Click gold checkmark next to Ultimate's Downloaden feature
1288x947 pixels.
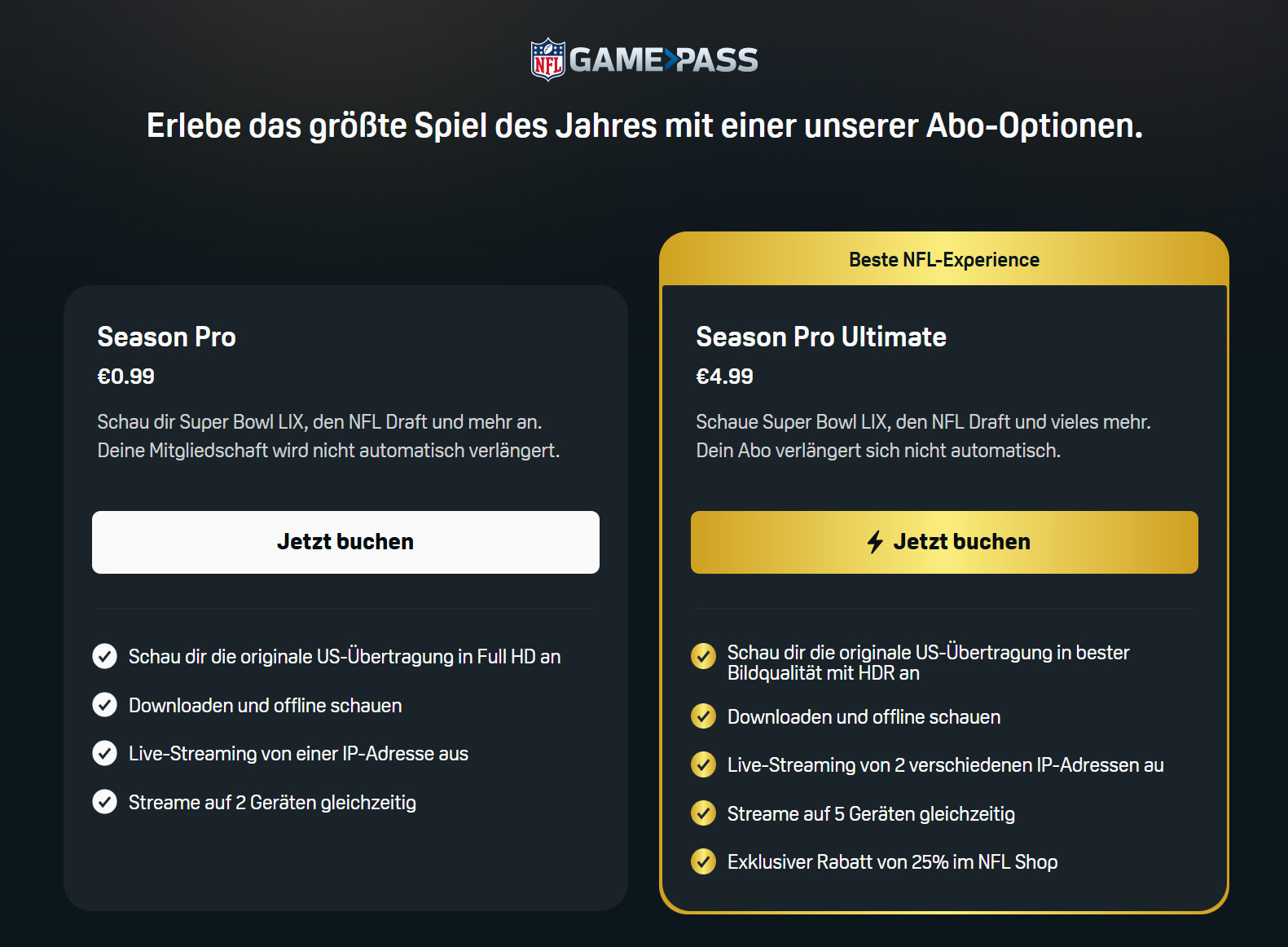[x=703, y=716]
